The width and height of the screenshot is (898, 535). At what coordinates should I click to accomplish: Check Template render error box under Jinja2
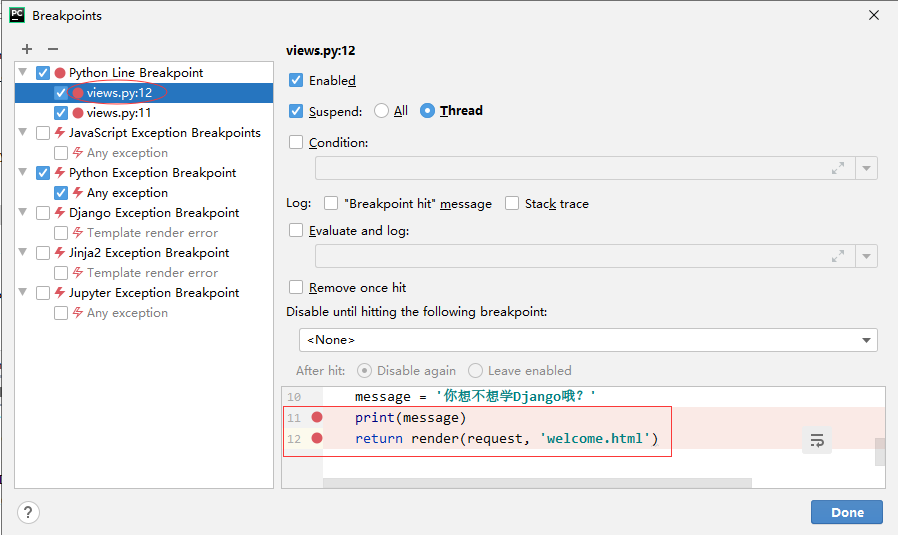point(61,273)
